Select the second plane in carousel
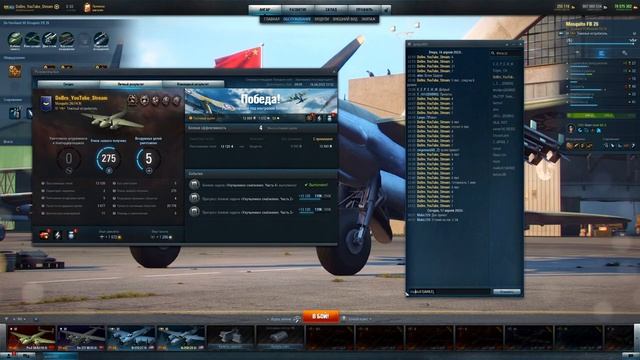The height and width of the screenshot is (360, 640). [81, 338]
